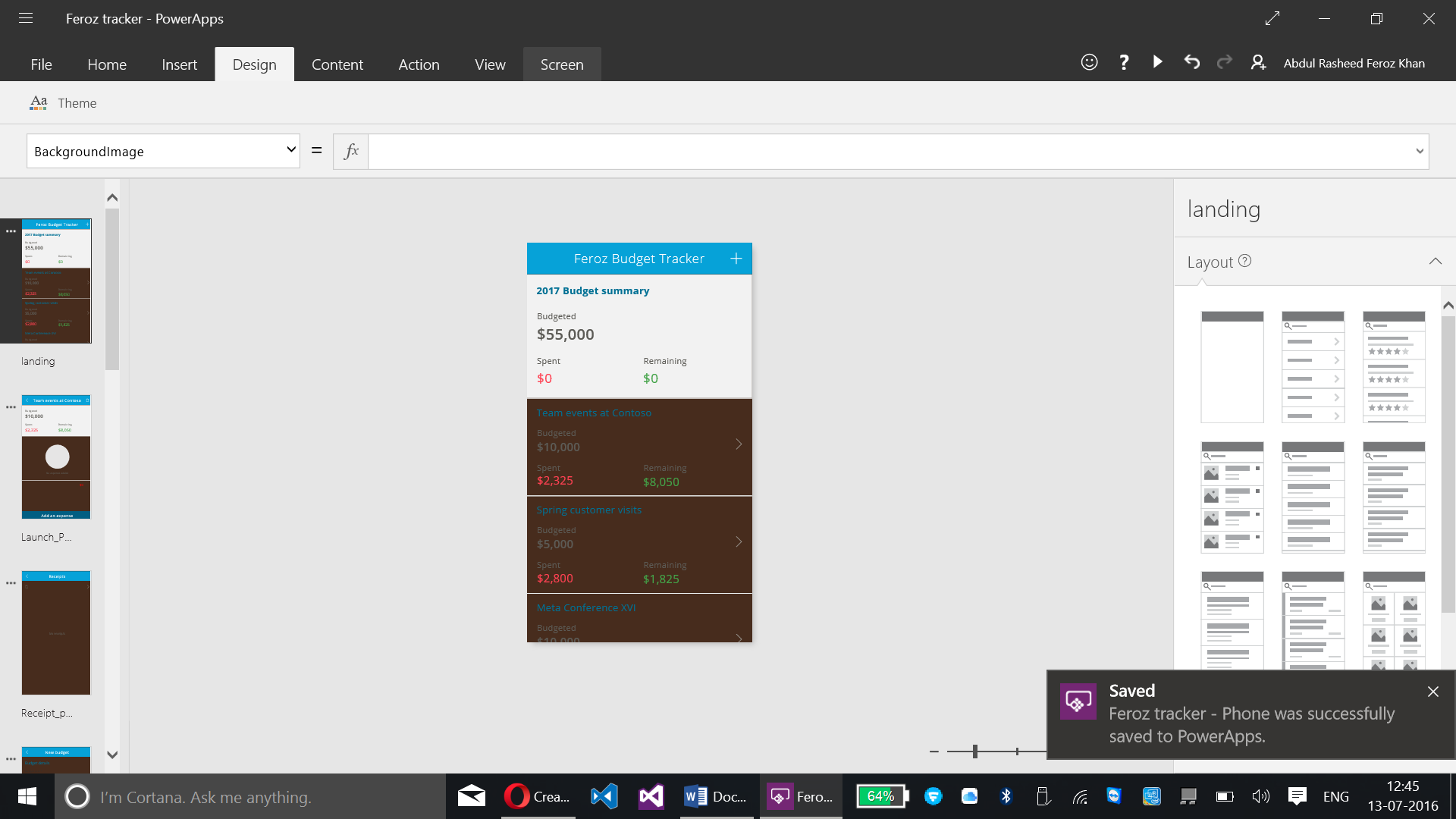Image resolution: width=1456 pixels, height=819 pixels.
Task: Click screen list scroll down arrow
Action: [x=112, y=755]
